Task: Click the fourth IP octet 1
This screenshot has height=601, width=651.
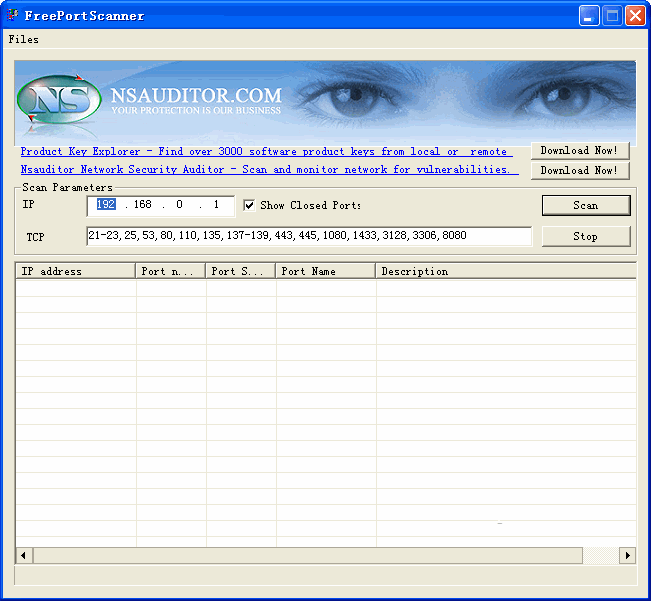Action: pyautogui.click(x=216, y=204)
